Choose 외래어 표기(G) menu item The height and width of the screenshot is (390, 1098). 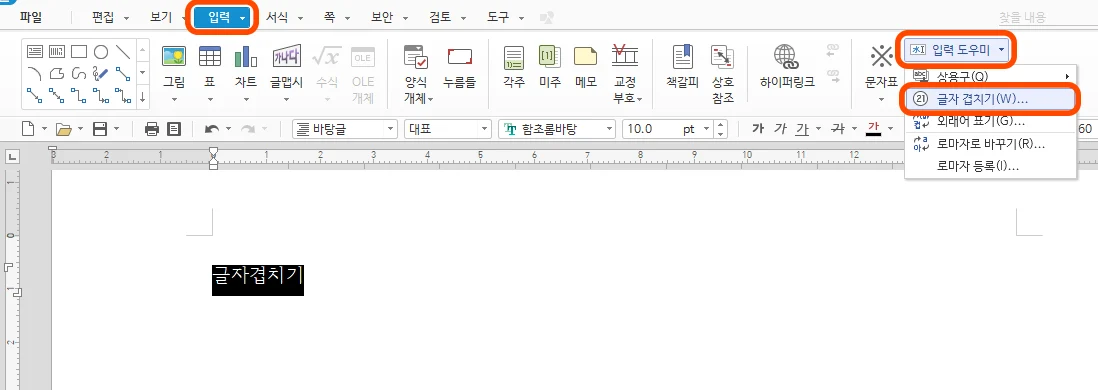989,122
